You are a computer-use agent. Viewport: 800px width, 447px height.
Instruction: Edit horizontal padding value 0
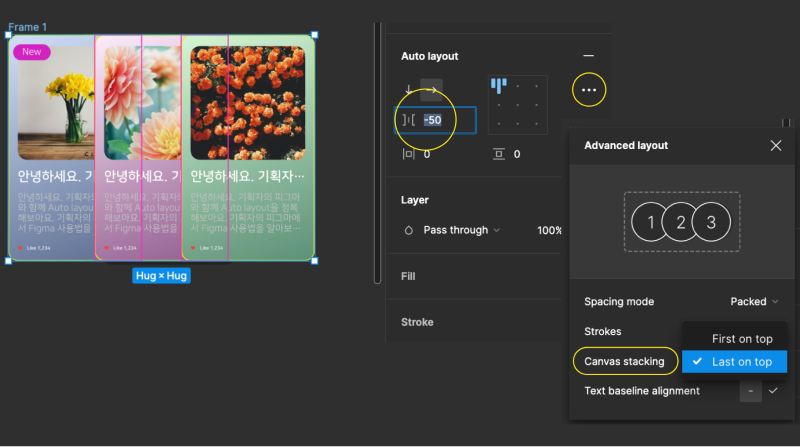point(427,154)
